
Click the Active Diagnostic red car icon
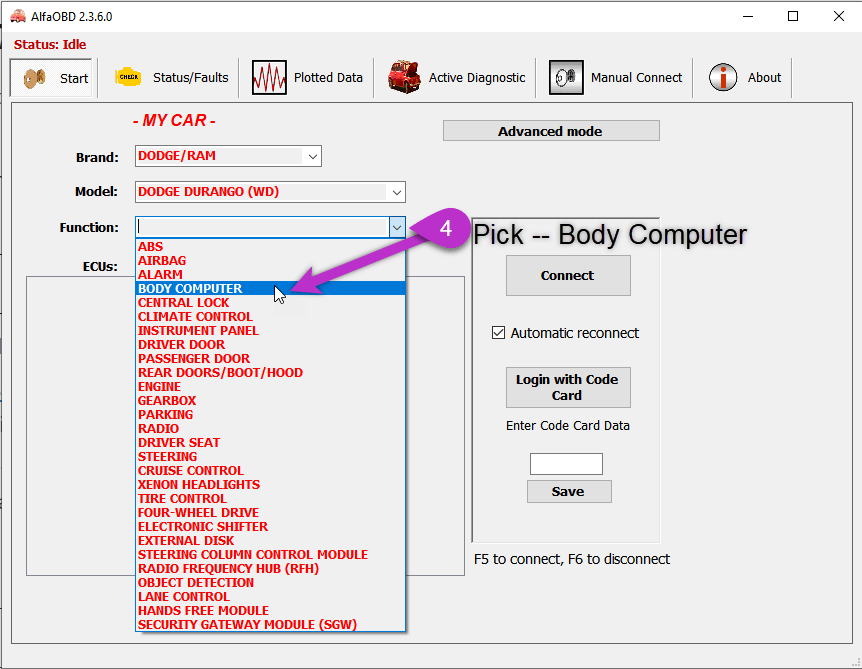(x=405, y=77)
